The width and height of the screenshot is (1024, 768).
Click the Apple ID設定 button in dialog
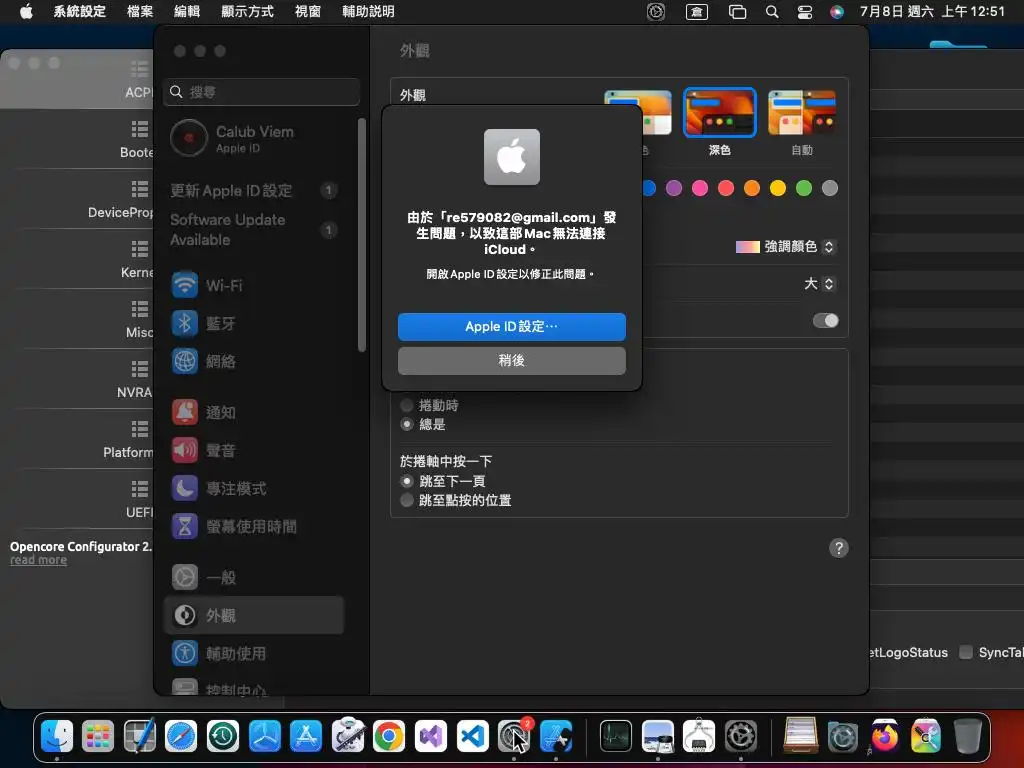click(511, 327)
